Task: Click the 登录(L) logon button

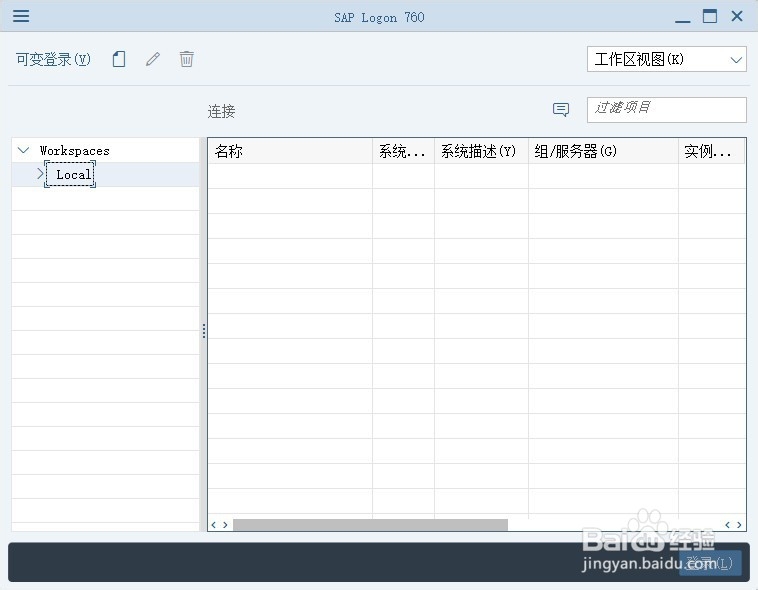Action: click(x=710, y=562)
